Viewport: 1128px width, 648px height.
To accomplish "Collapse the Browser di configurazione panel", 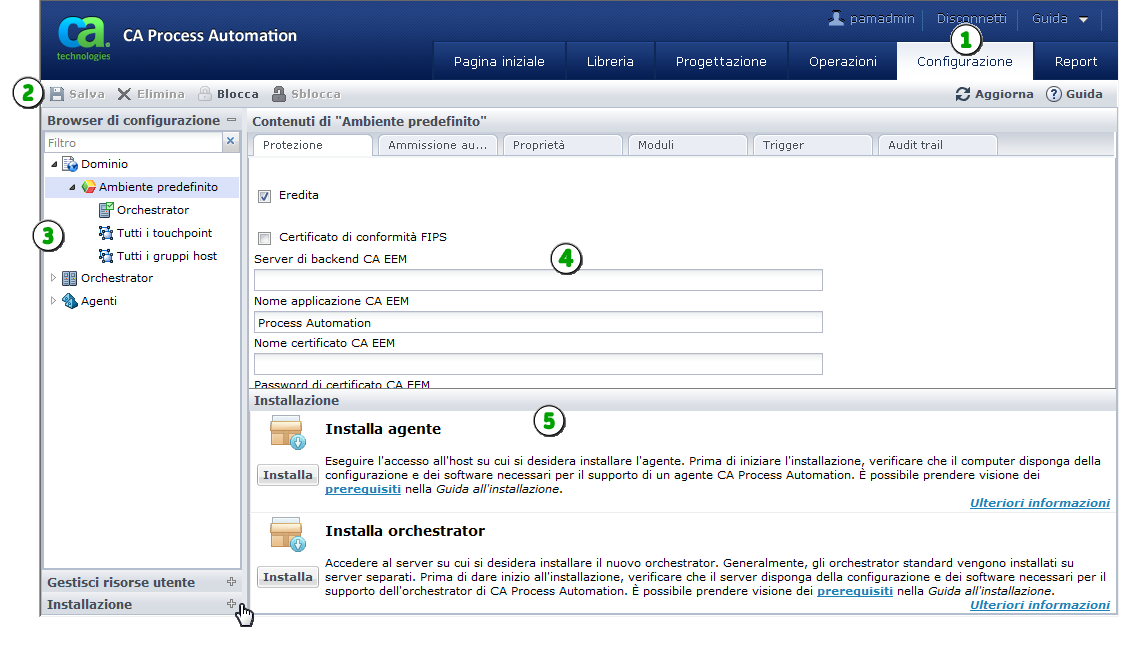I will coord(231,120).
